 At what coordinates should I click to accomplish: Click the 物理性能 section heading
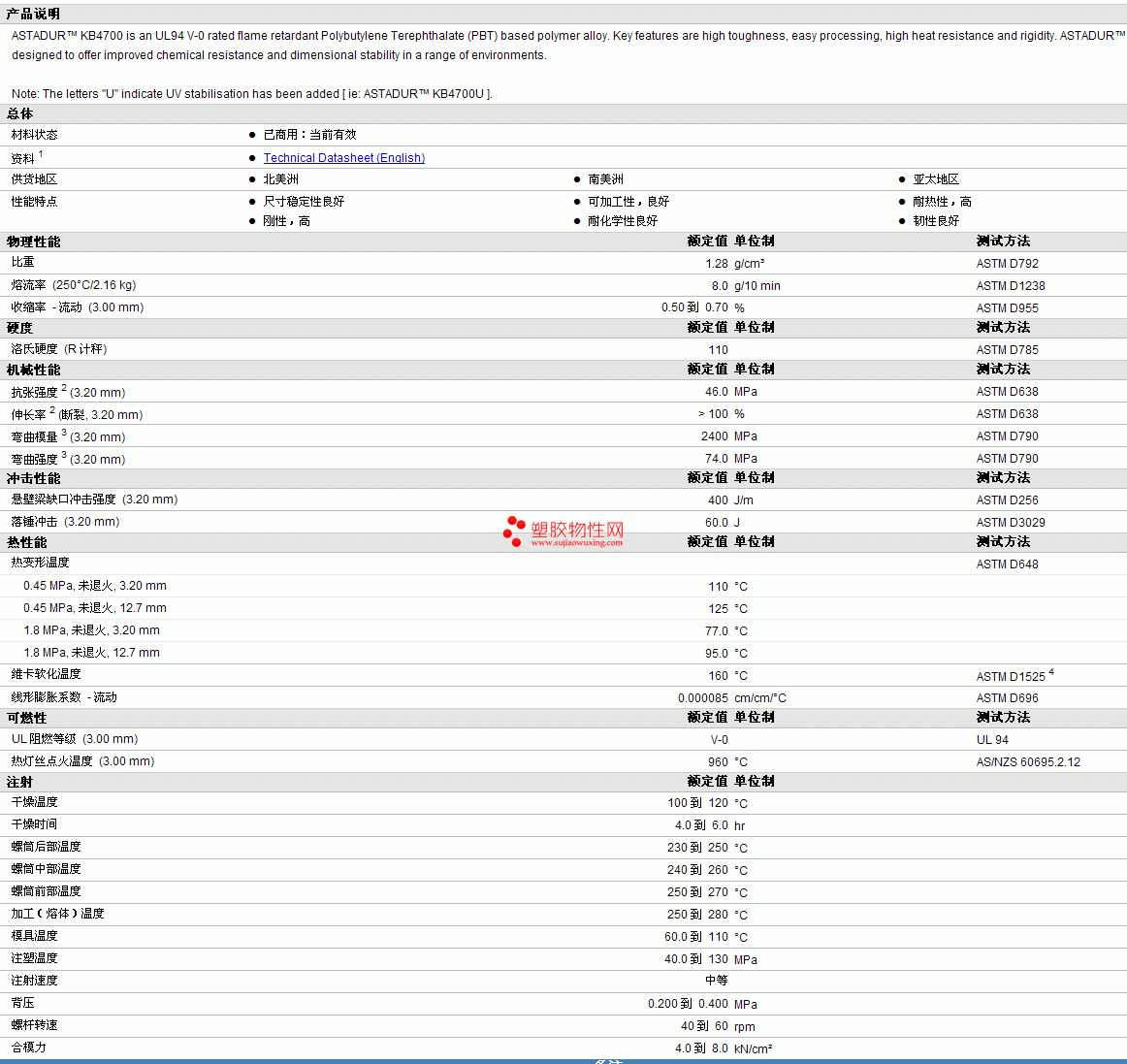point(33,242)
